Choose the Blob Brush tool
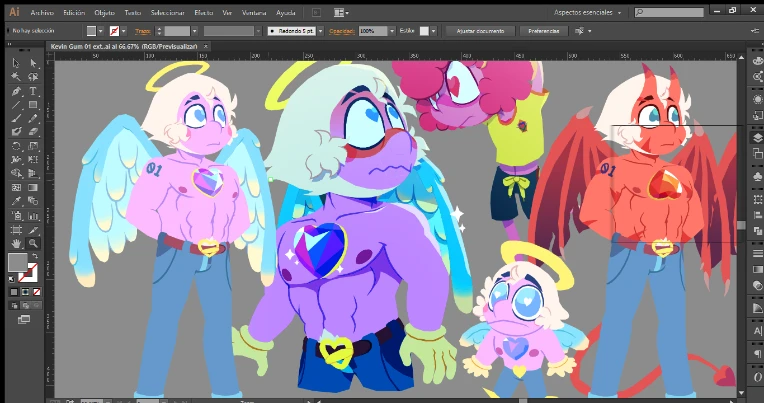764x403 pixels. 16,132
